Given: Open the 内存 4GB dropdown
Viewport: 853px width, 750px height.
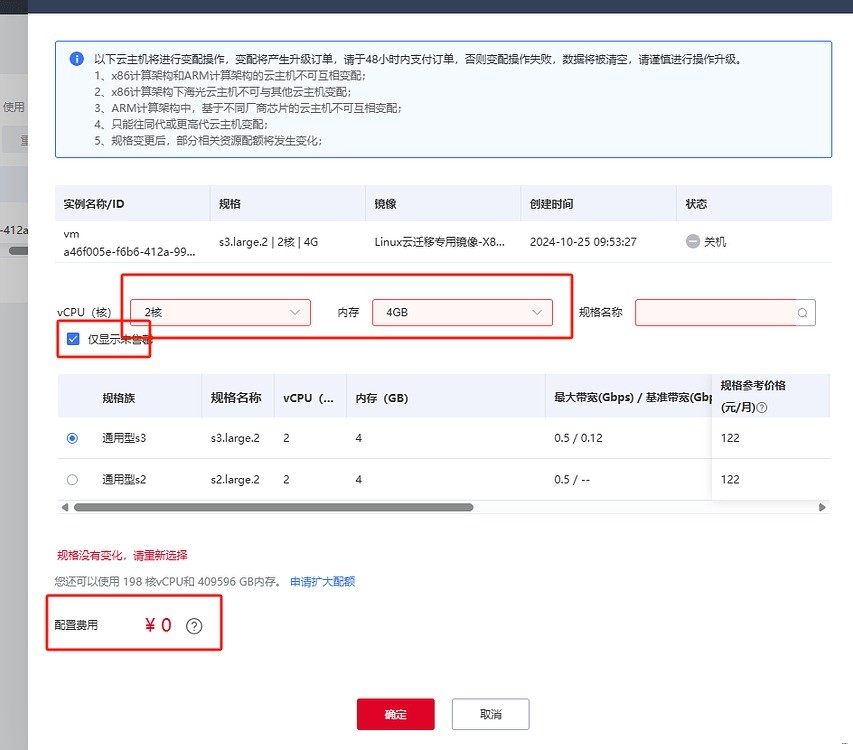Looking at the screenshot, I should pyautogui.click(x=462, y=312).
